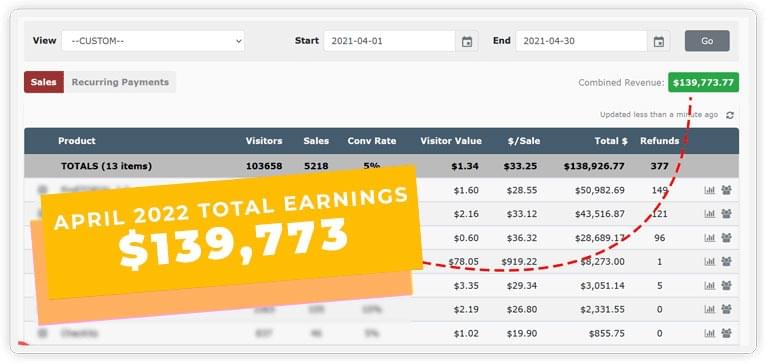
Task: Sort by the Visitors column header
Action: pyautogui.click(x=264, y=141)
